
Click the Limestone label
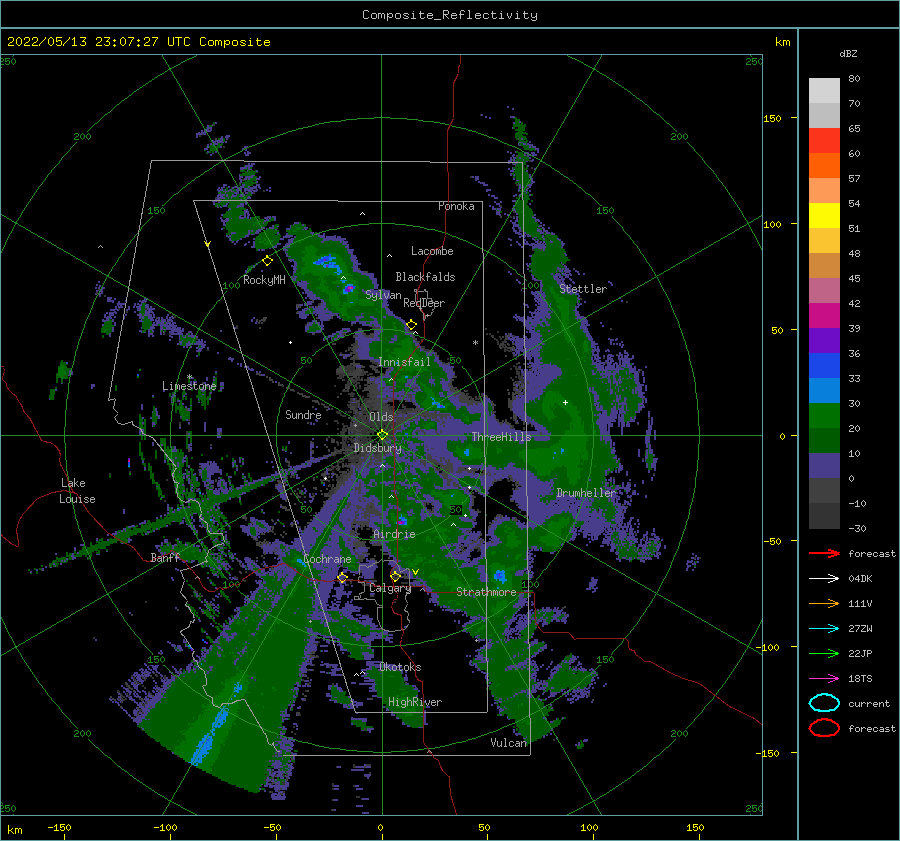(x=189, y=386)
